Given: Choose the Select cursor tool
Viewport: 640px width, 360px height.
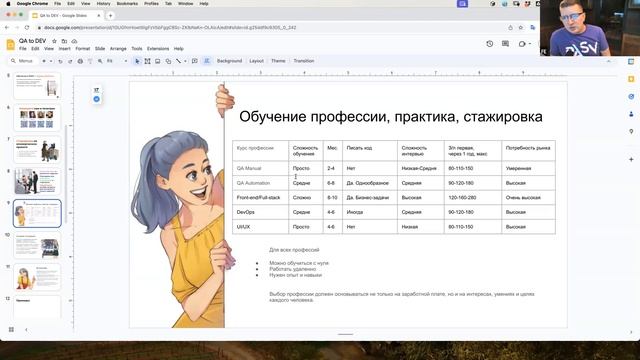Looking at the screenshot, I should pyautogui.click(x=137, y=61).
